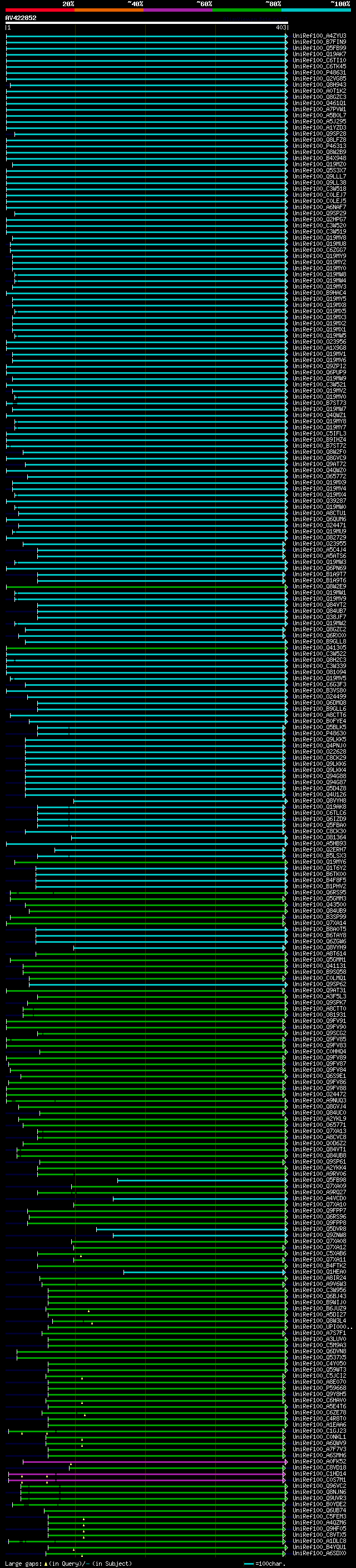Select label UniRef100_A5HB93
Viewport: 356px width, 1568px height.
[x=319, y=843]
